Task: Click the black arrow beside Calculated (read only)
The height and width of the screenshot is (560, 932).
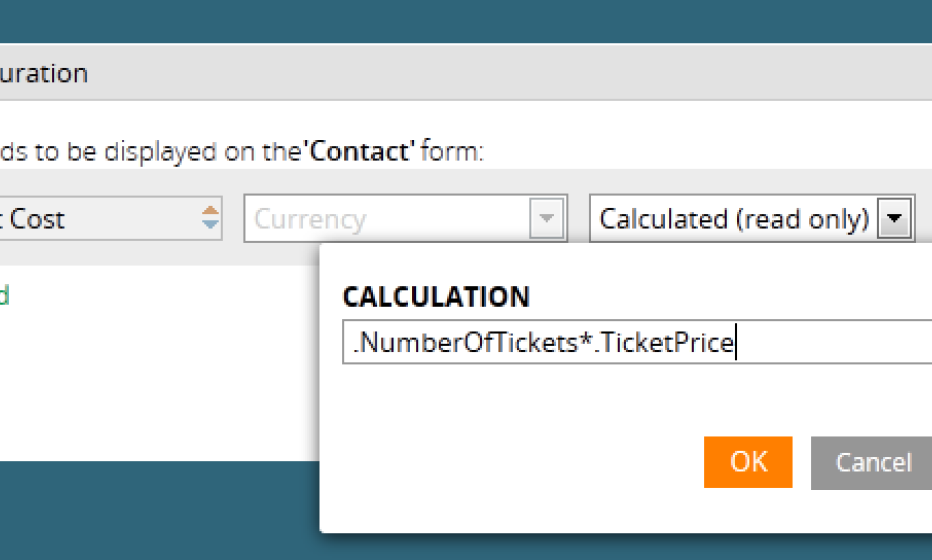Action: pyautogui.click(x=895, y=219)
